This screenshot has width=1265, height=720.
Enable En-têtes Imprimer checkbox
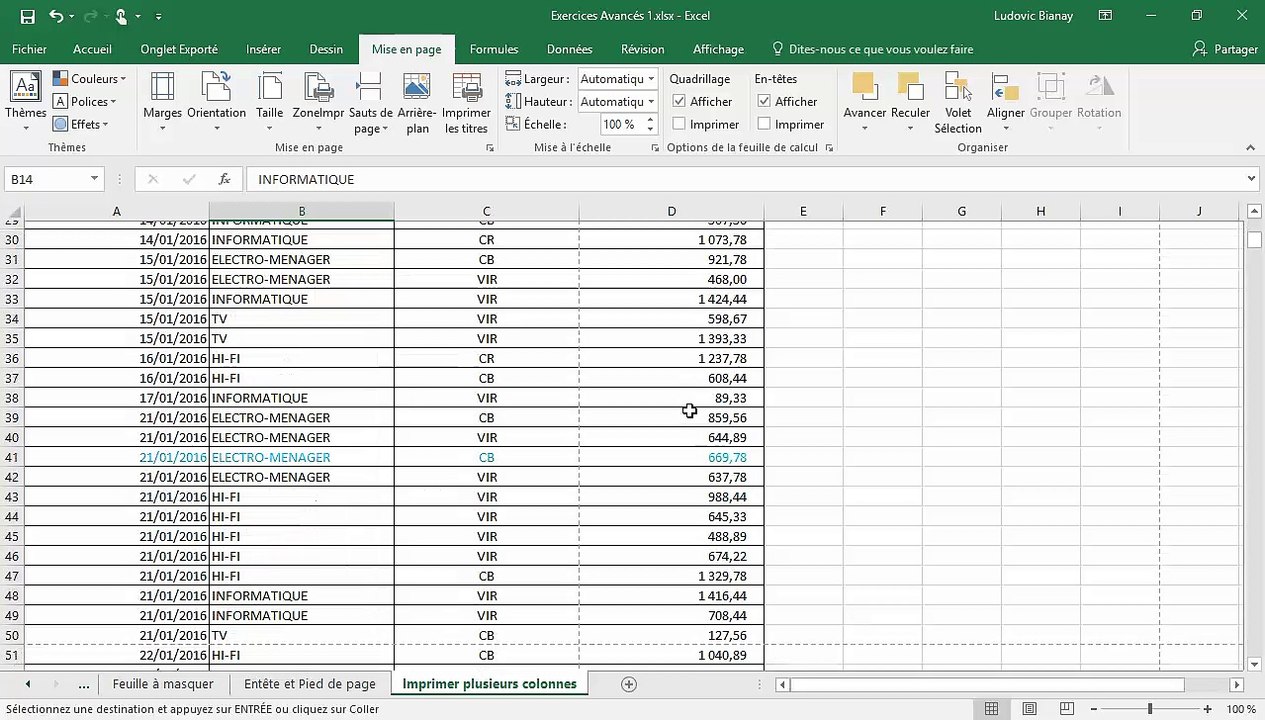(x=764, y=124)
